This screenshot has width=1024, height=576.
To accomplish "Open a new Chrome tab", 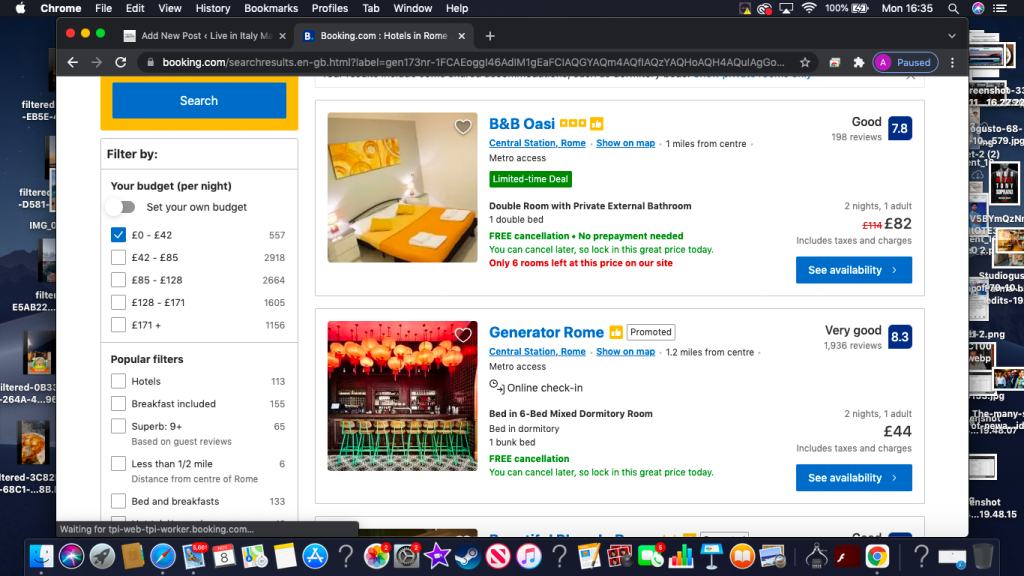I will click(490, 36).
